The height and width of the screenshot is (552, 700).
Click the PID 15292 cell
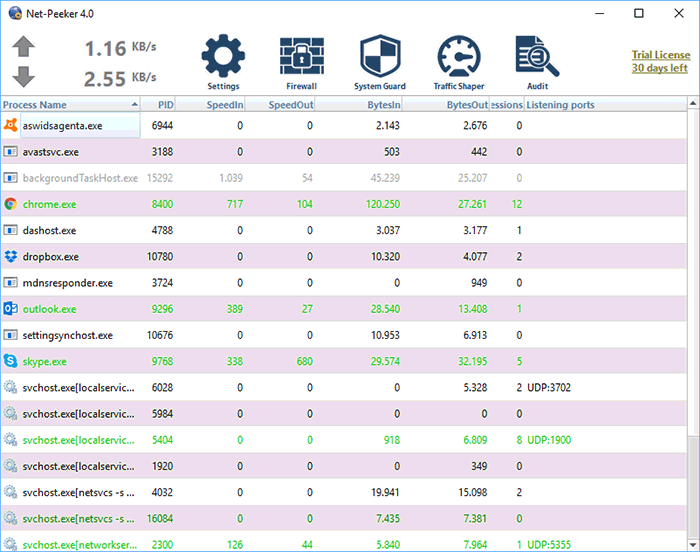coord(160,178)
